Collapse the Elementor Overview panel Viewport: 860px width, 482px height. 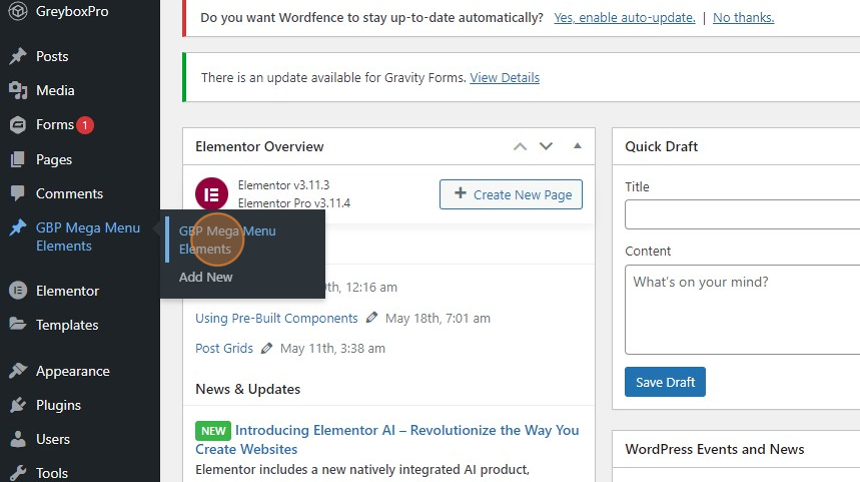tap(577, 146)
